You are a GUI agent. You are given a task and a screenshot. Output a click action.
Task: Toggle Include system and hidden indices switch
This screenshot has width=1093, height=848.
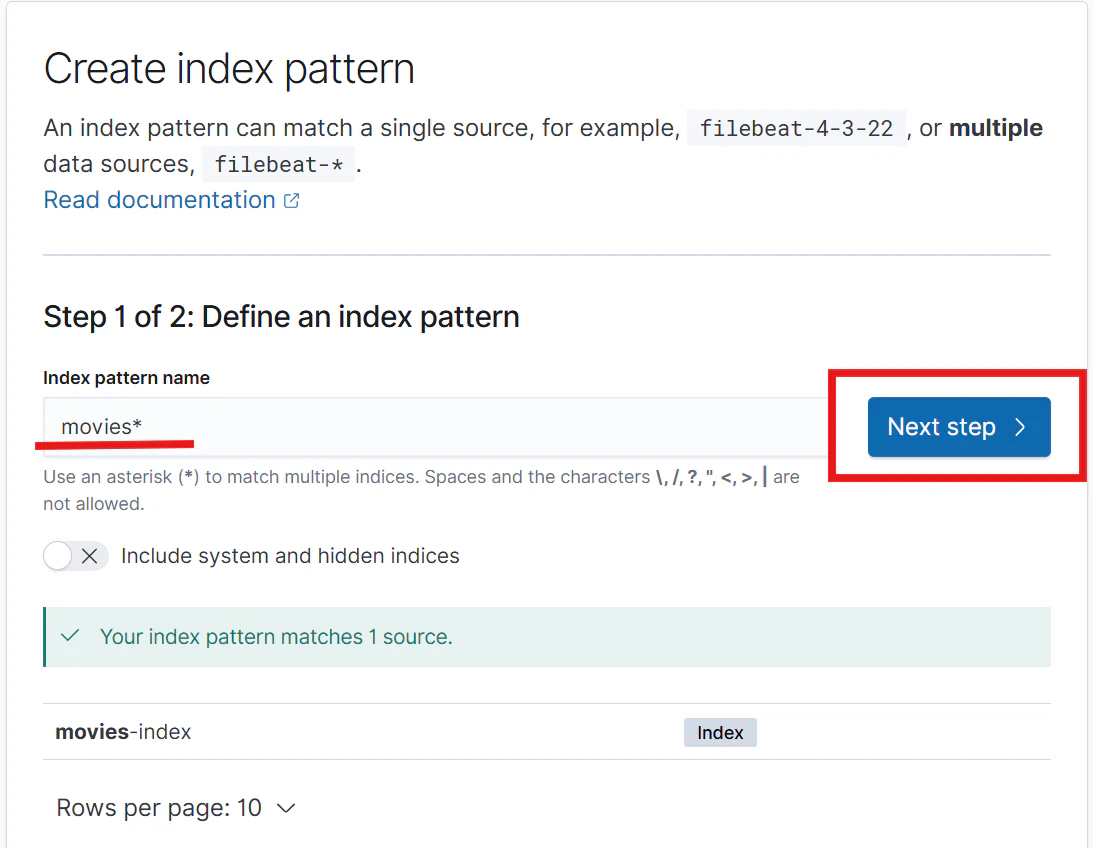[75, 556]
